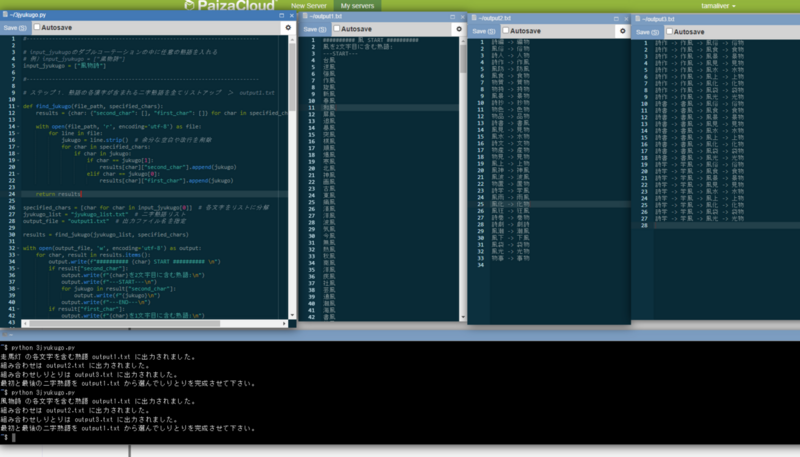Save output3.txt with Save (S) button
800x457 pixels.
tap(647, 32)
